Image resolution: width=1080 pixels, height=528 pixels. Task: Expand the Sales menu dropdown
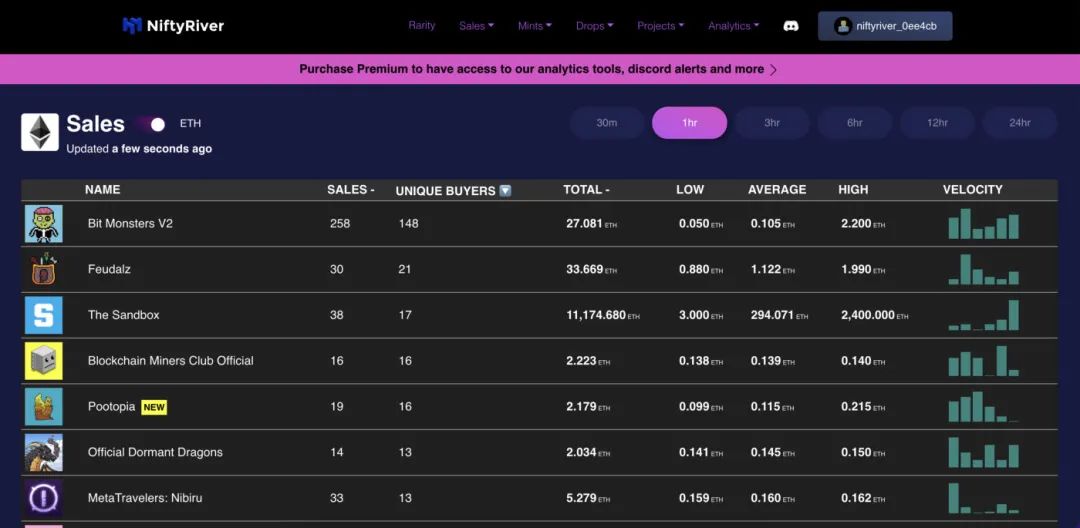(x=477, y=26)
